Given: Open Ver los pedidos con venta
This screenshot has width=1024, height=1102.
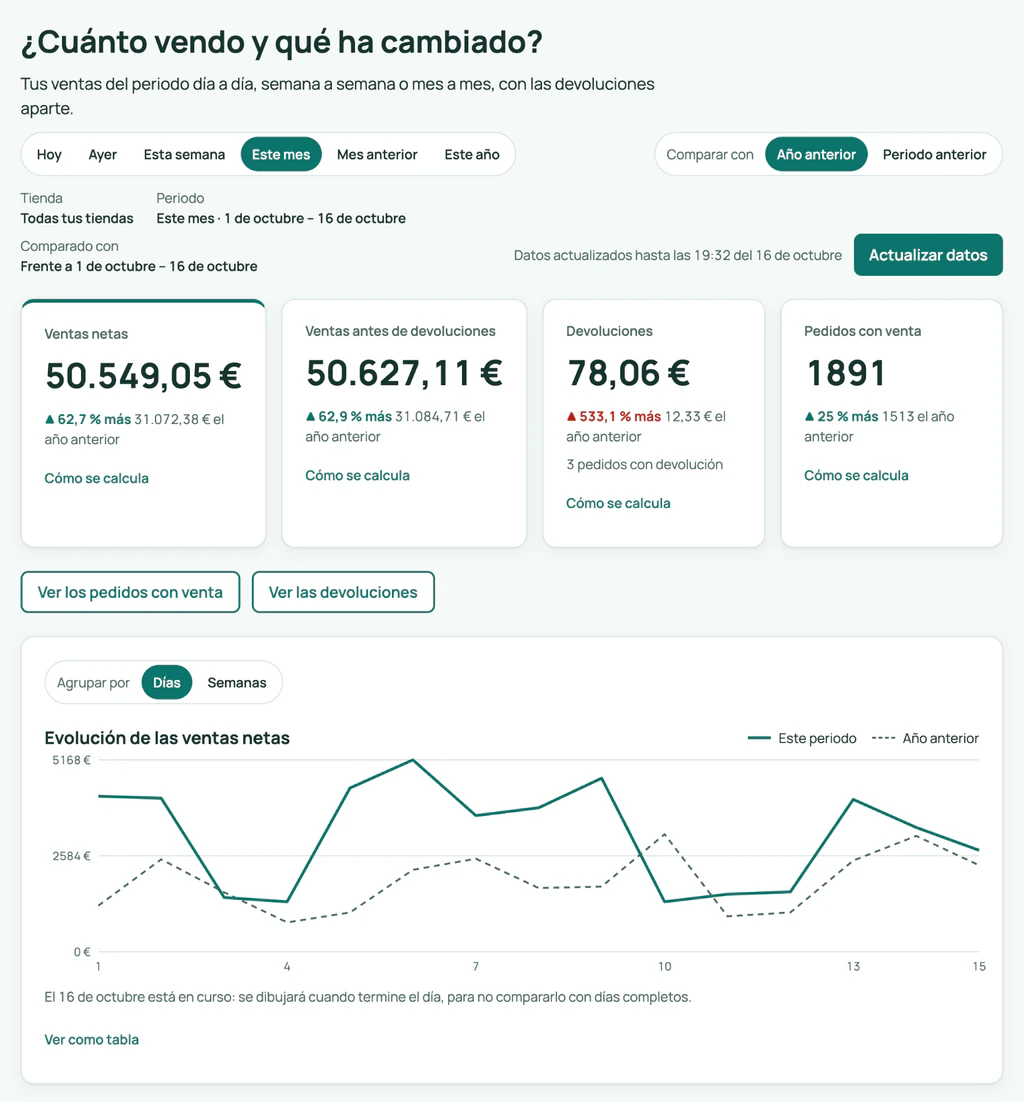Looking at the screenshot, I should tap(130, 592).
